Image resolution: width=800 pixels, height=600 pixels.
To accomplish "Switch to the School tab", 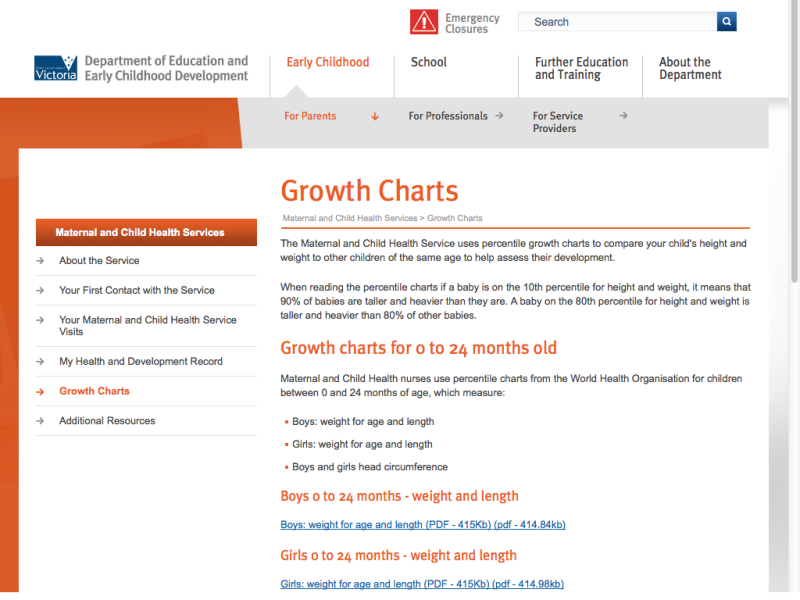I will [x=428, y=61].
